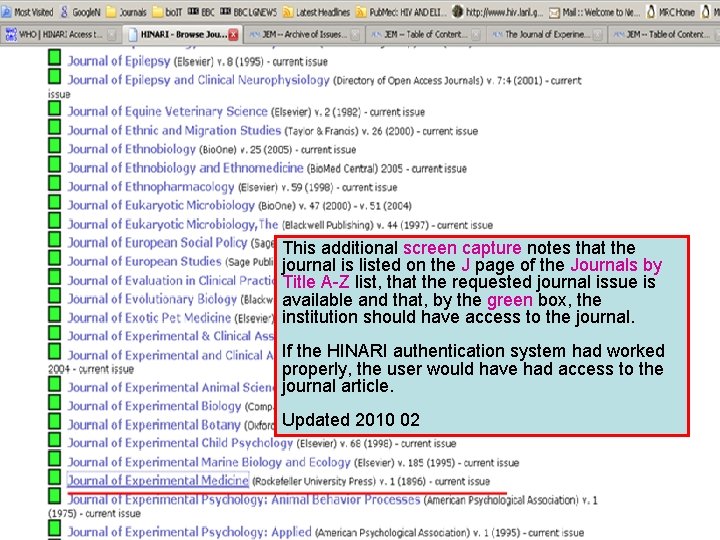Open Journal of Experimental Child Psychology
The height and width of the screenshot is (540, 720).
point(180,443)
